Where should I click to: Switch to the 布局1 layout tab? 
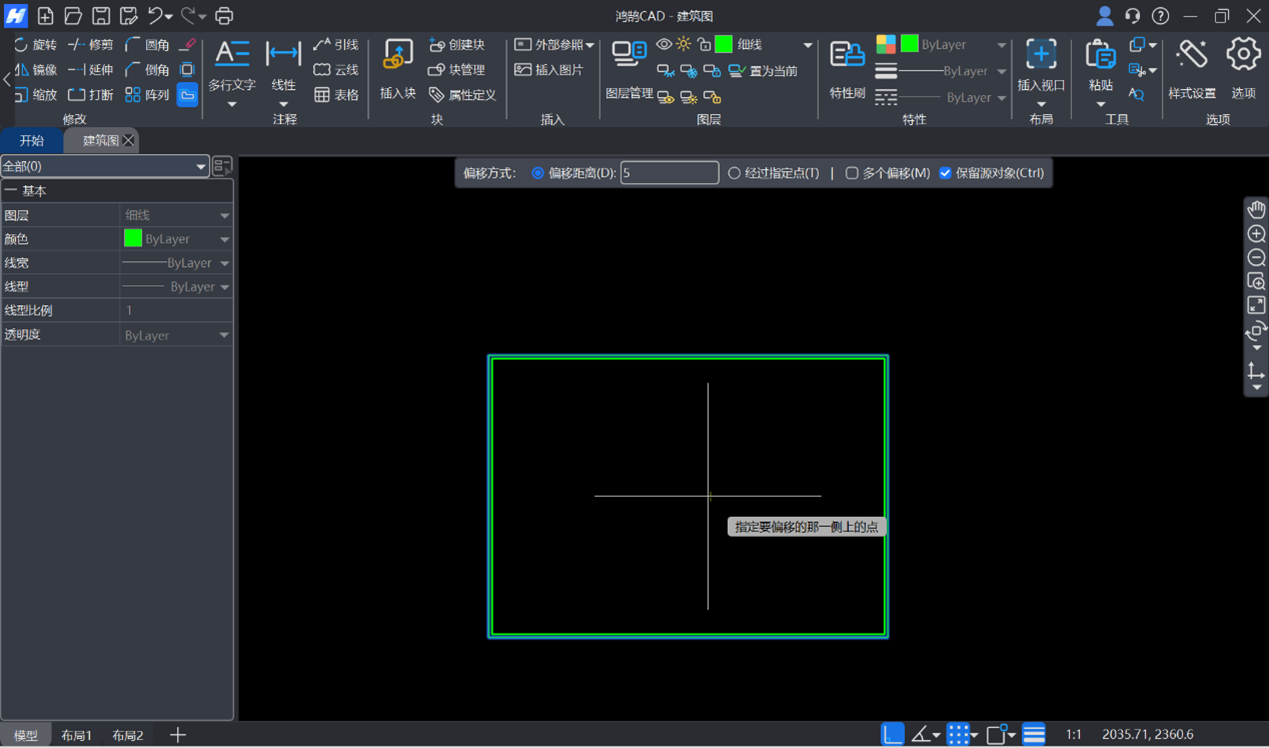point(76,735)
